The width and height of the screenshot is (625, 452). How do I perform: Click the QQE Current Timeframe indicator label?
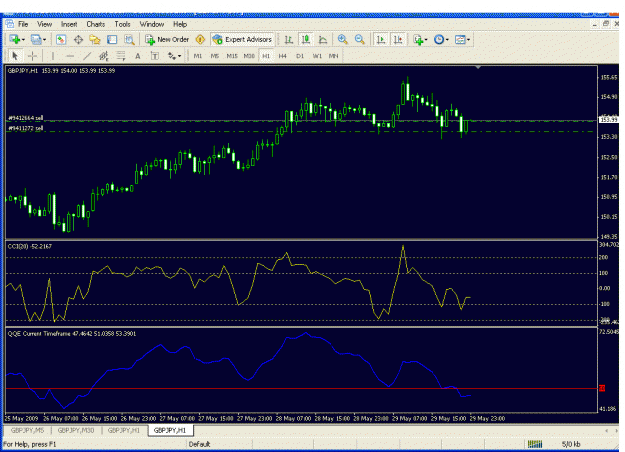coord(72,334)
